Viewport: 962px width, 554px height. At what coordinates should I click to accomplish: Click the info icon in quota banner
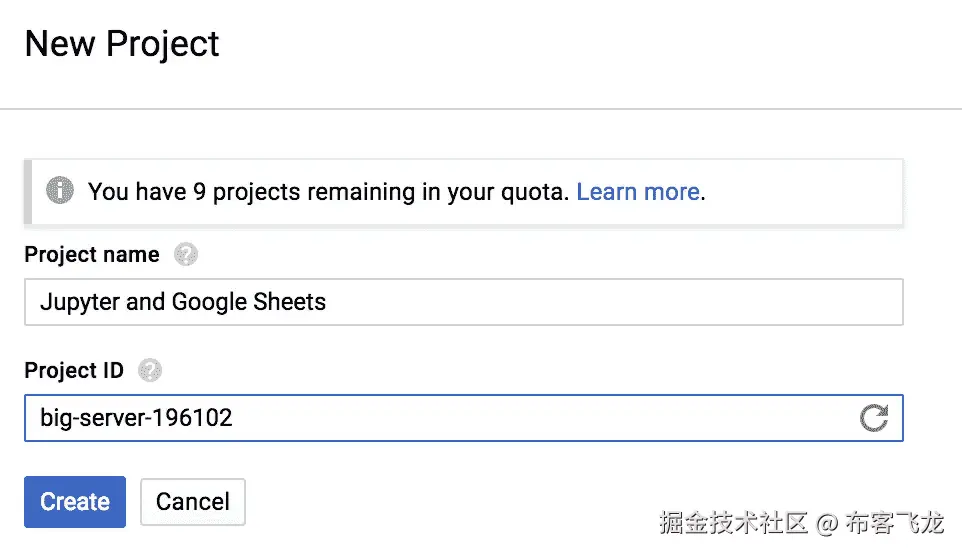[x=61, y=191]
